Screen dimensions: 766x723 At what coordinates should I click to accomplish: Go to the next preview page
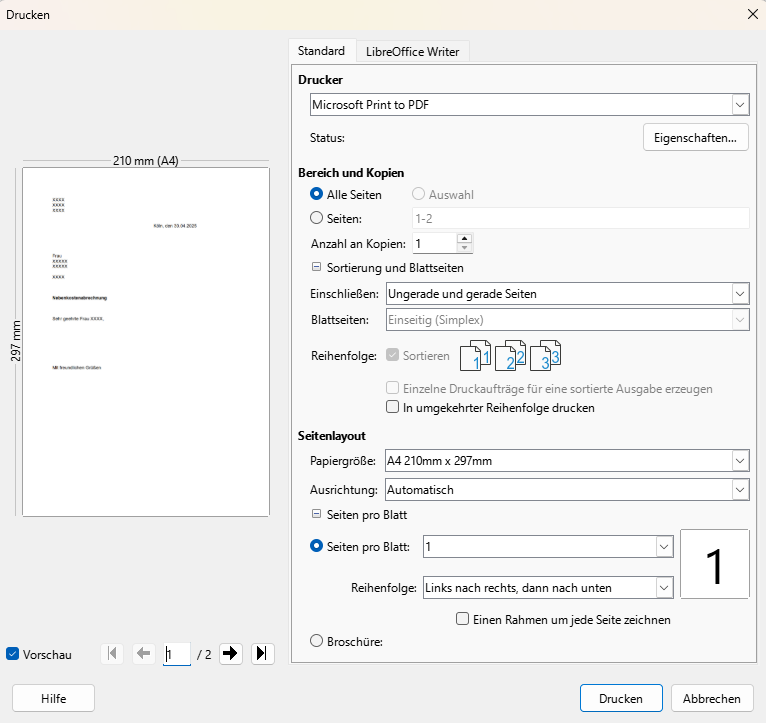[231, 653]
